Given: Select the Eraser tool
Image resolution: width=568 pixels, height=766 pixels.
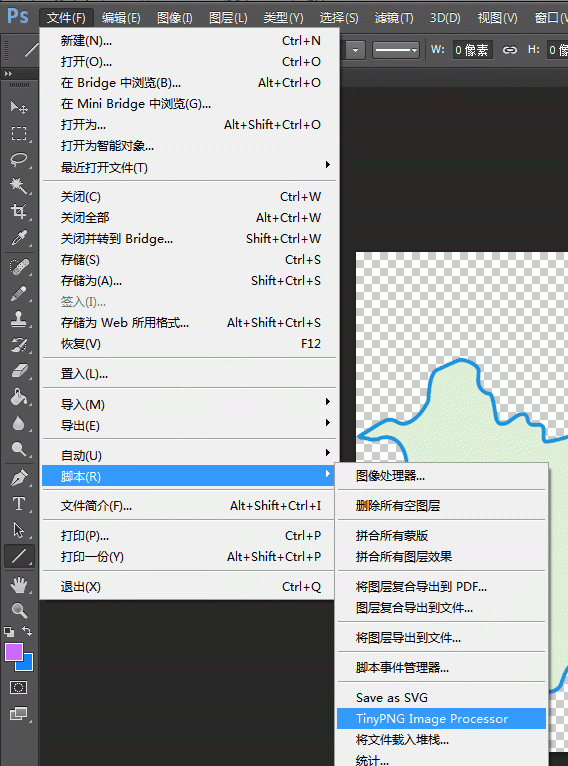Looking at the screenshot, I should (x=19, y=371).
